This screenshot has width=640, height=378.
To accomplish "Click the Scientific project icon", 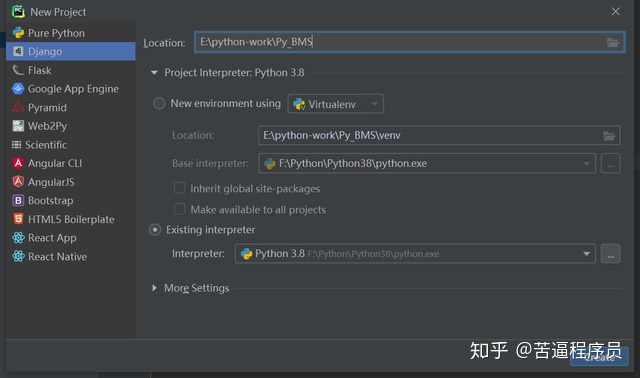I will [x=17, y=145].
